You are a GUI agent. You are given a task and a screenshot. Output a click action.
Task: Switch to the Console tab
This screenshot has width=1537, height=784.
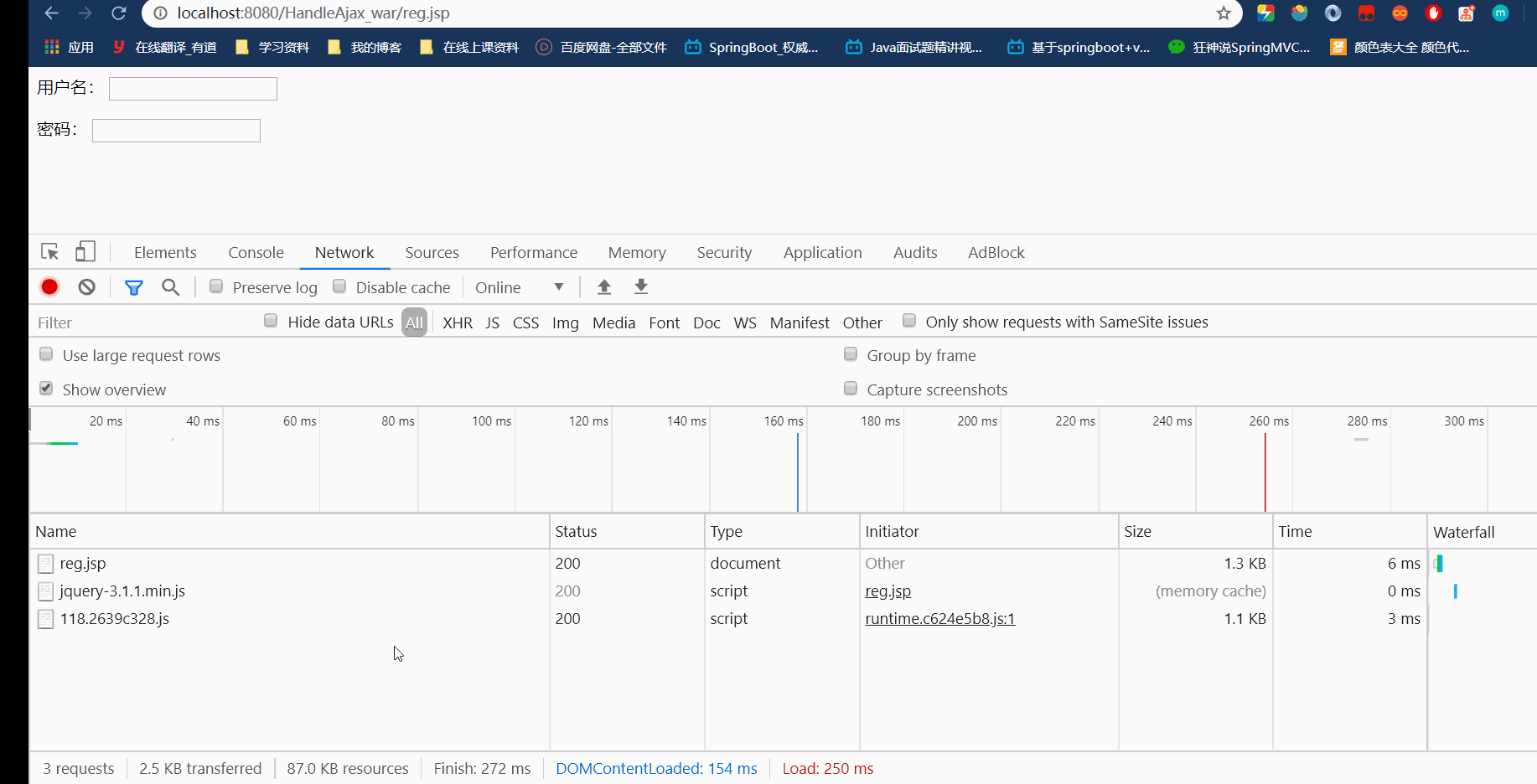tap(256, 253)
